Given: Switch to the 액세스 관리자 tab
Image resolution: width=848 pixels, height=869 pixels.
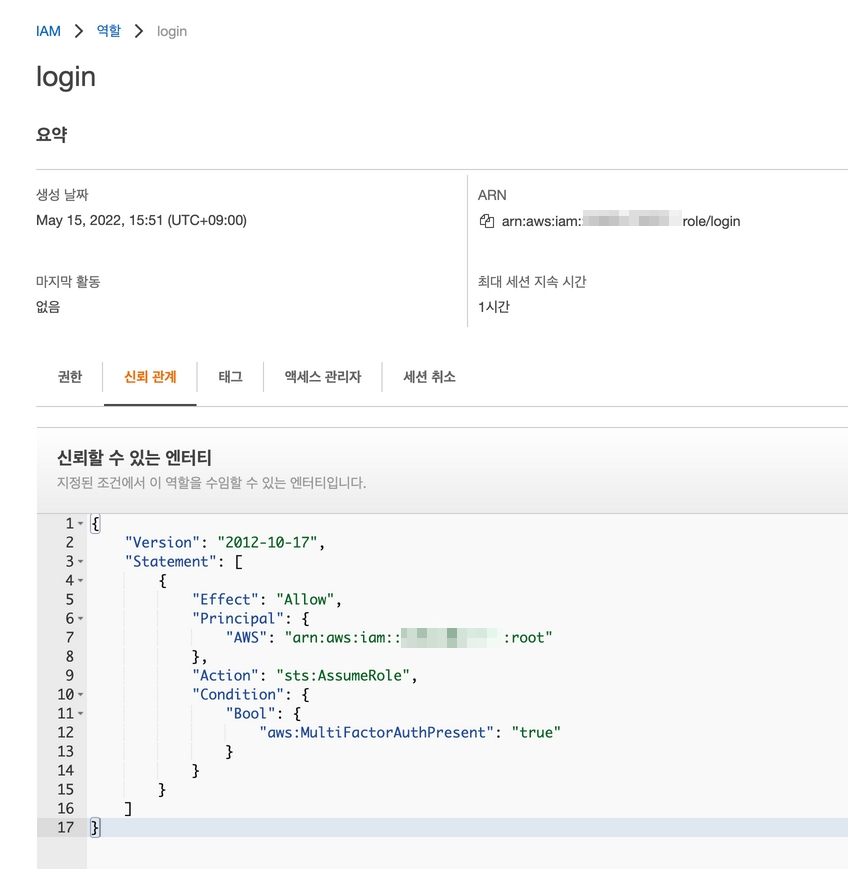Looking at the screenshot, I should 322,377.
